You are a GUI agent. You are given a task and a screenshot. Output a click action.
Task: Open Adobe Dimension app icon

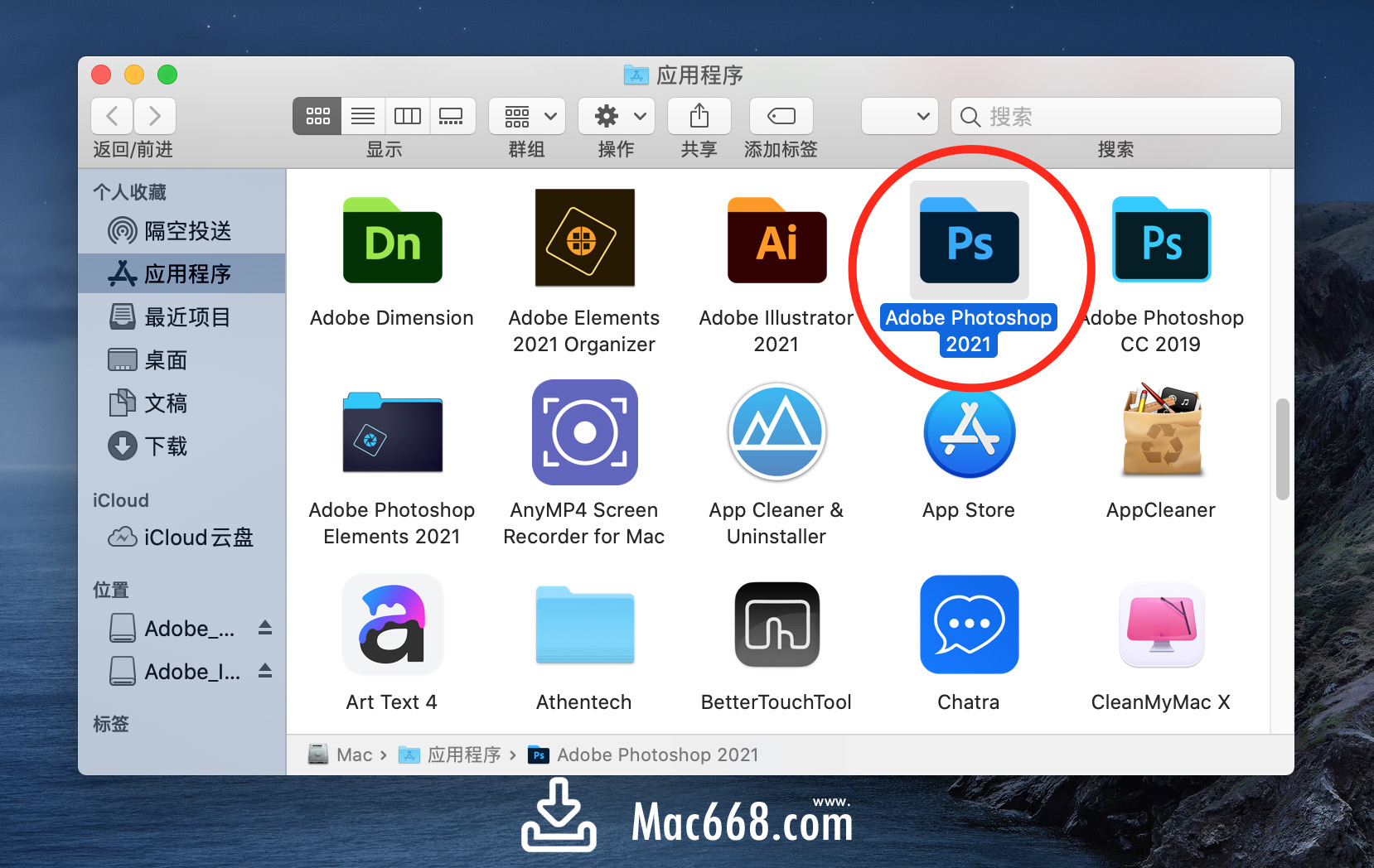392,240
